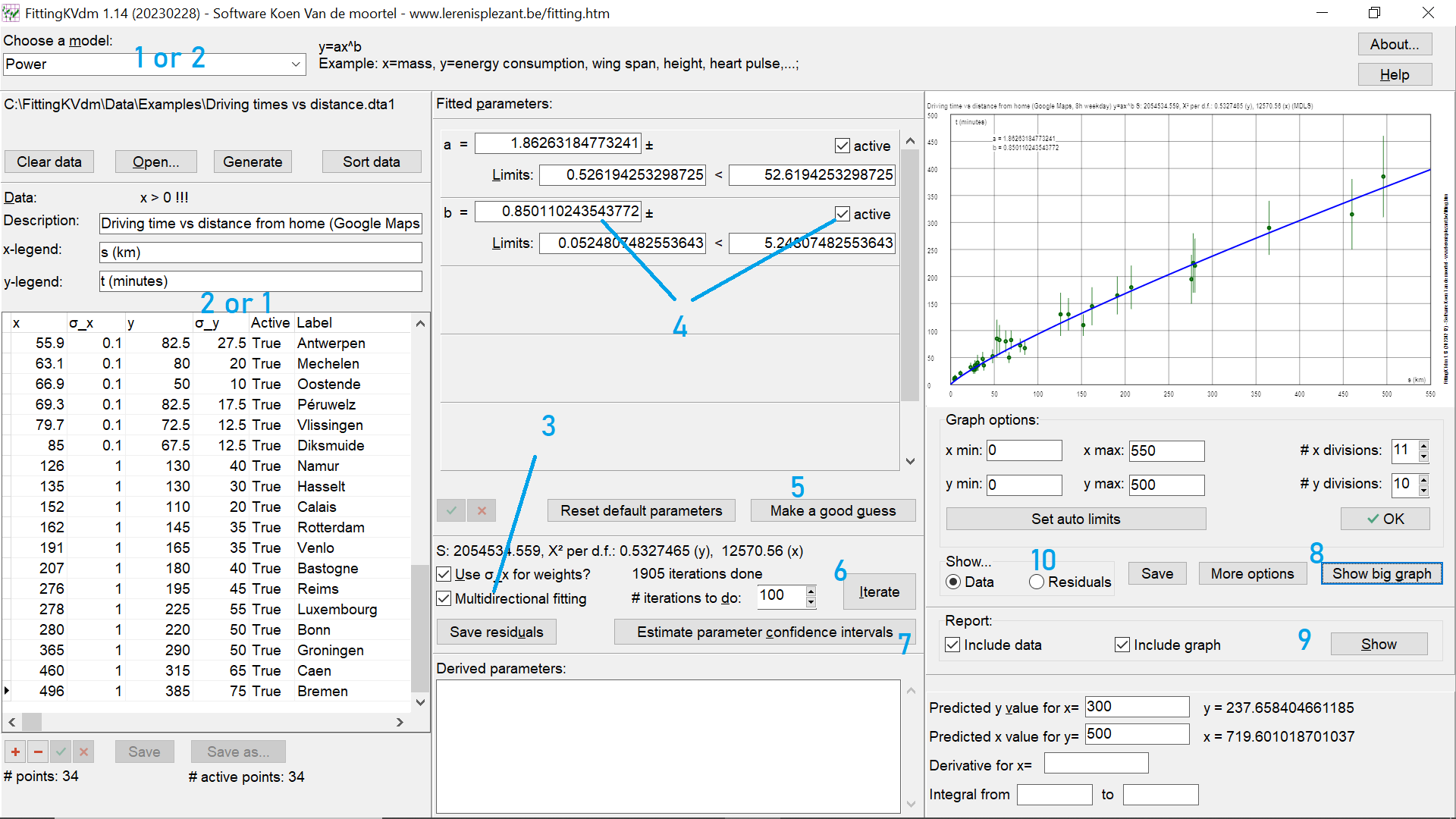Select the Data show radio button

tap(954, 582)
